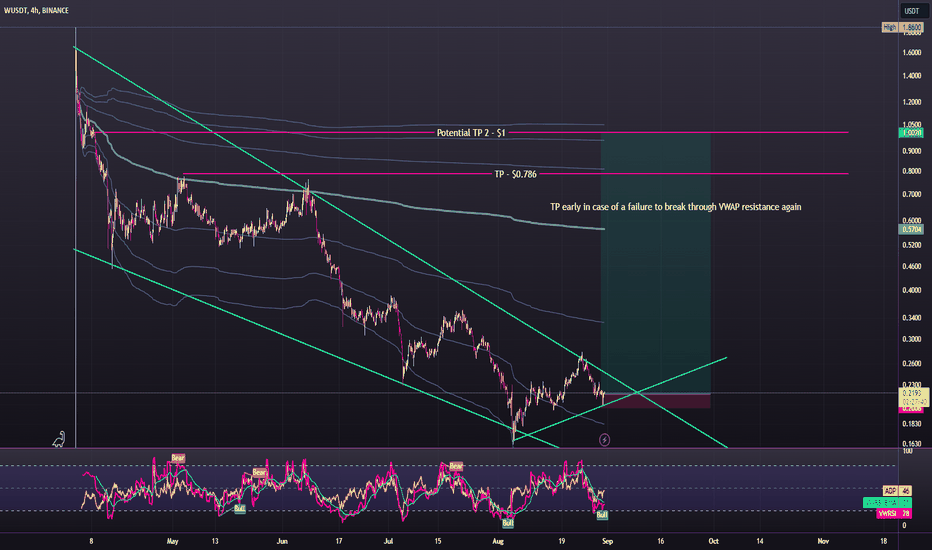Click the '8' date on time axis

(x=91, y=541)
